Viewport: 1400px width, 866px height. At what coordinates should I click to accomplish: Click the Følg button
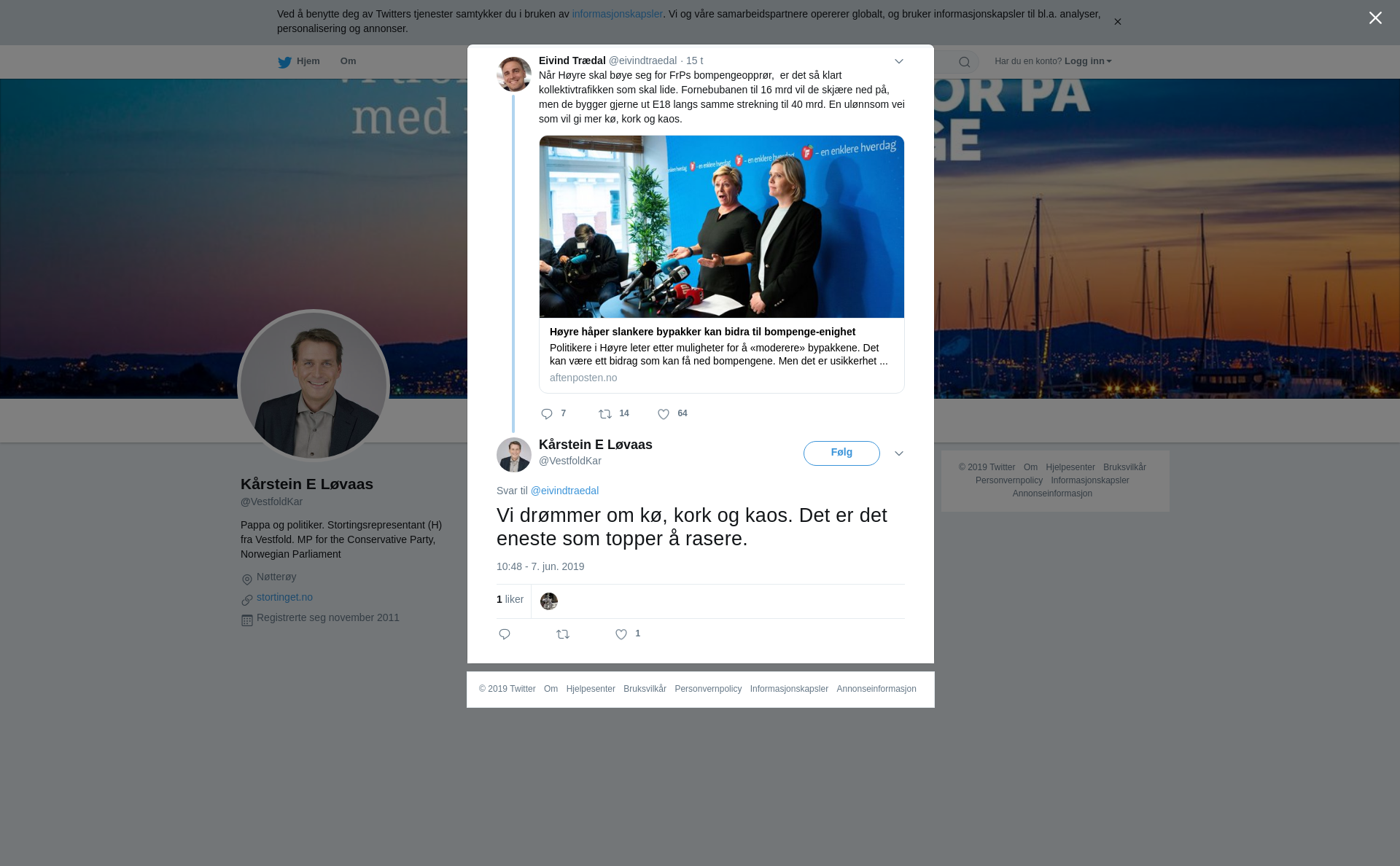[x=841, y=453]
